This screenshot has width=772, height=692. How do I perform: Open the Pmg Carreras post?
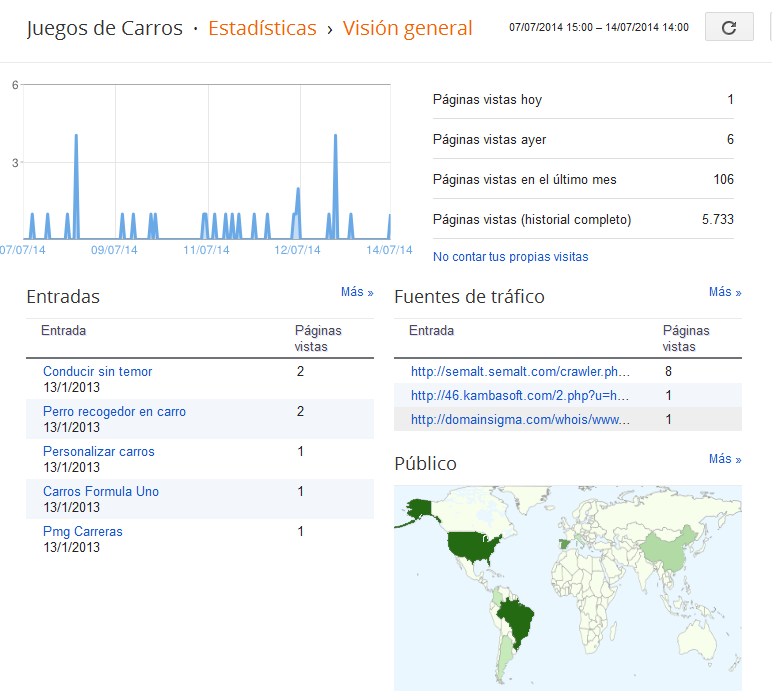click(83, 532)
